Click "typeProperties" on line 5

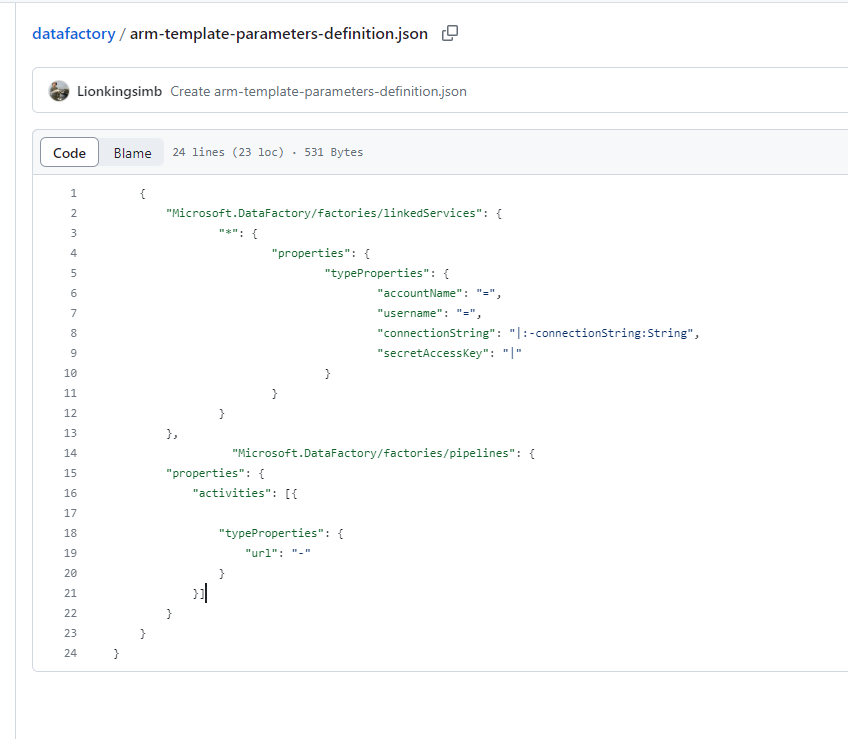pos(376,273)
